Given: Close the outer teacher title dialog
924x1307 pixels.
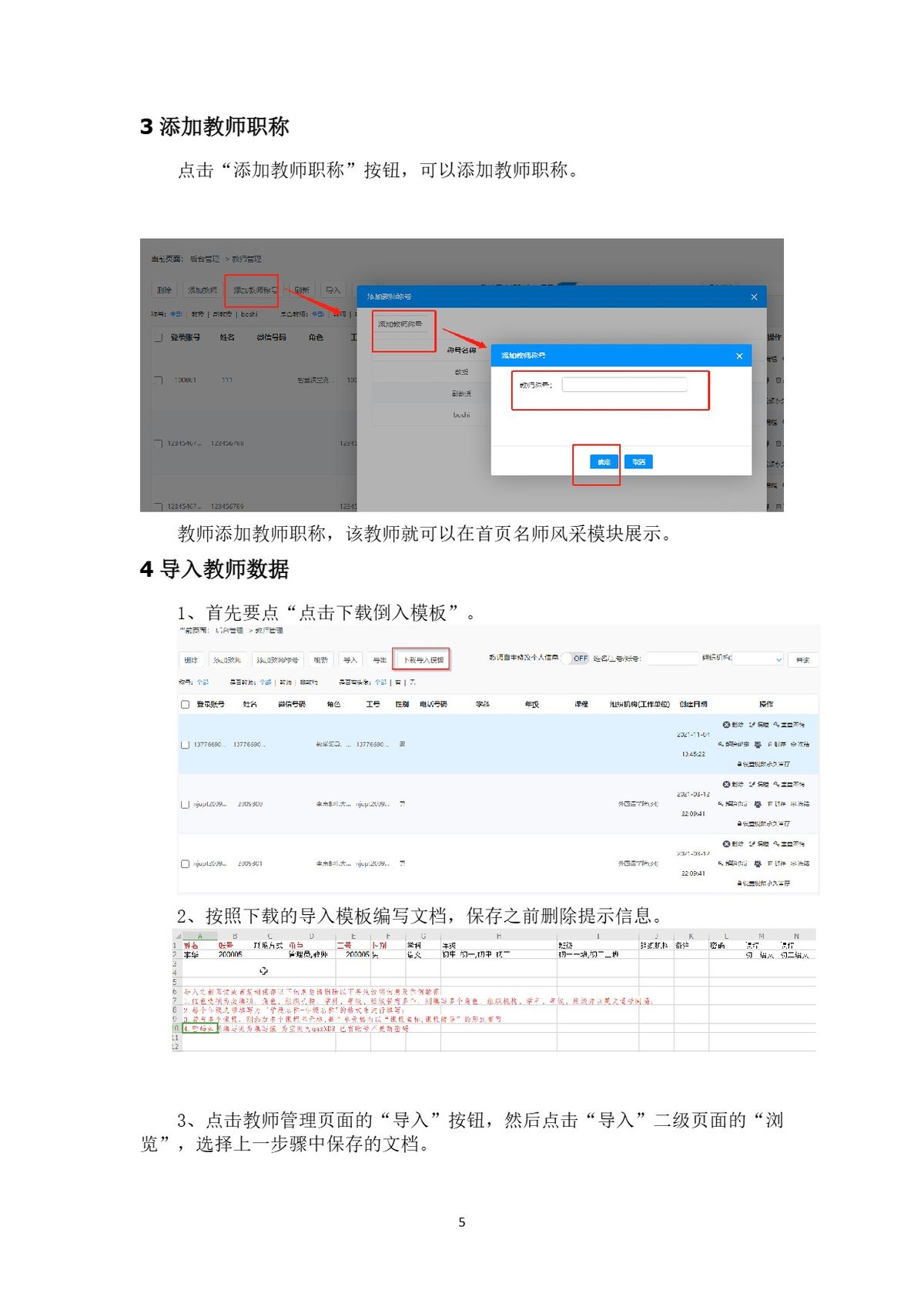Looking at the screenshot, I should pyautogui.click(x=754, y=297).
